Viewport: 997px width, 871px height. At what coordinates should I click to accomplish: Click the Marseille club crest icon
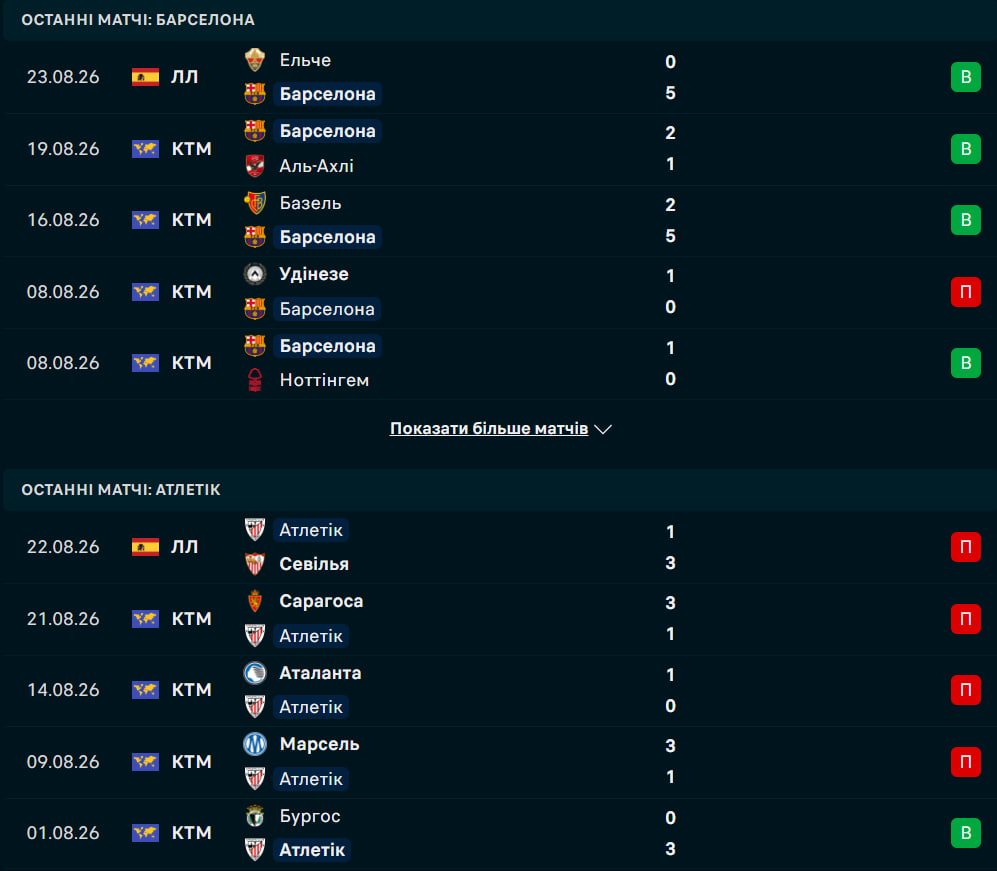(x=255, y=744)
